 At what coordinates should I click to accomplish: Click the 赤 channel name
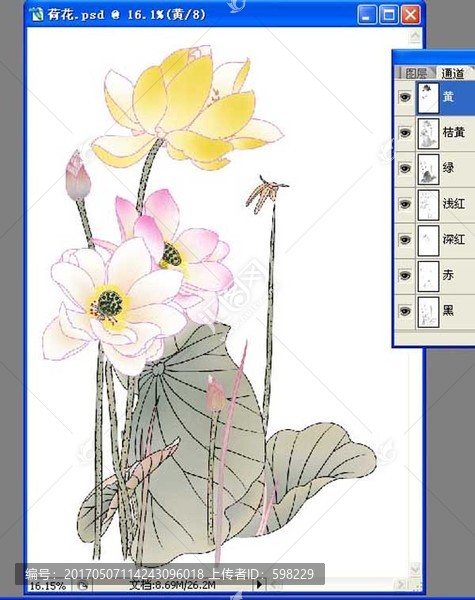point(448,275)
